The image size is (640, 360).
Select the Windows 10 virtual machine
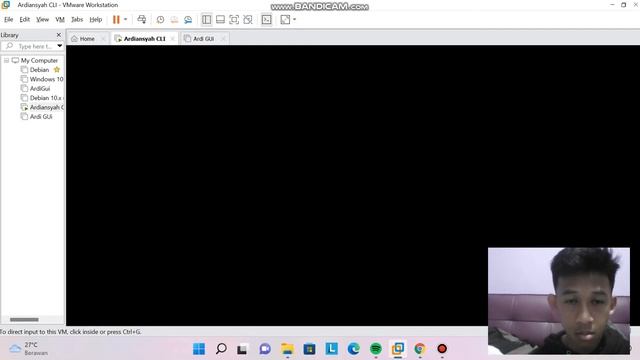pyautogui.click(x=46, y=79)
